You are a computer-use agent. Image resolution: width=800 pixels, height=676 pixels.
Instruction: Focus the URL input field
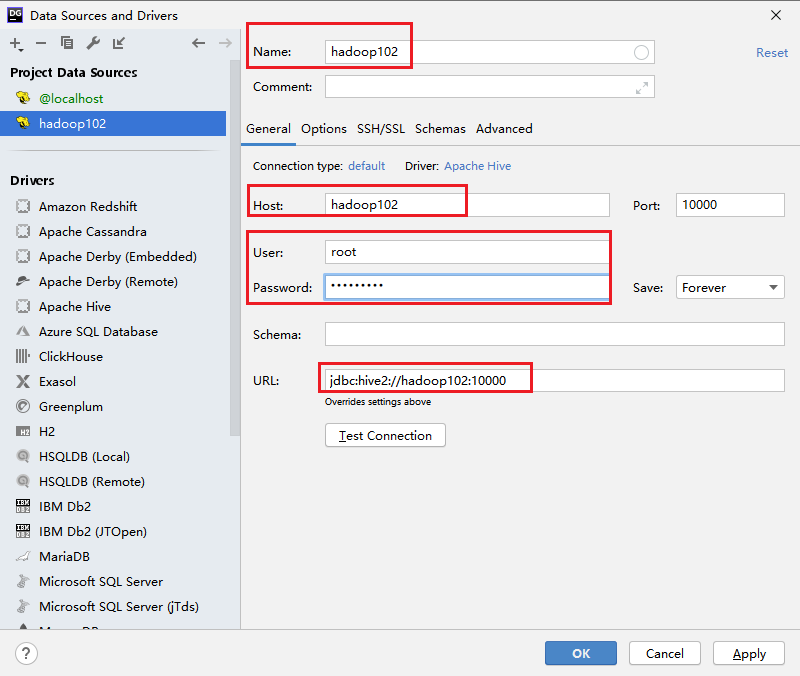555,381
